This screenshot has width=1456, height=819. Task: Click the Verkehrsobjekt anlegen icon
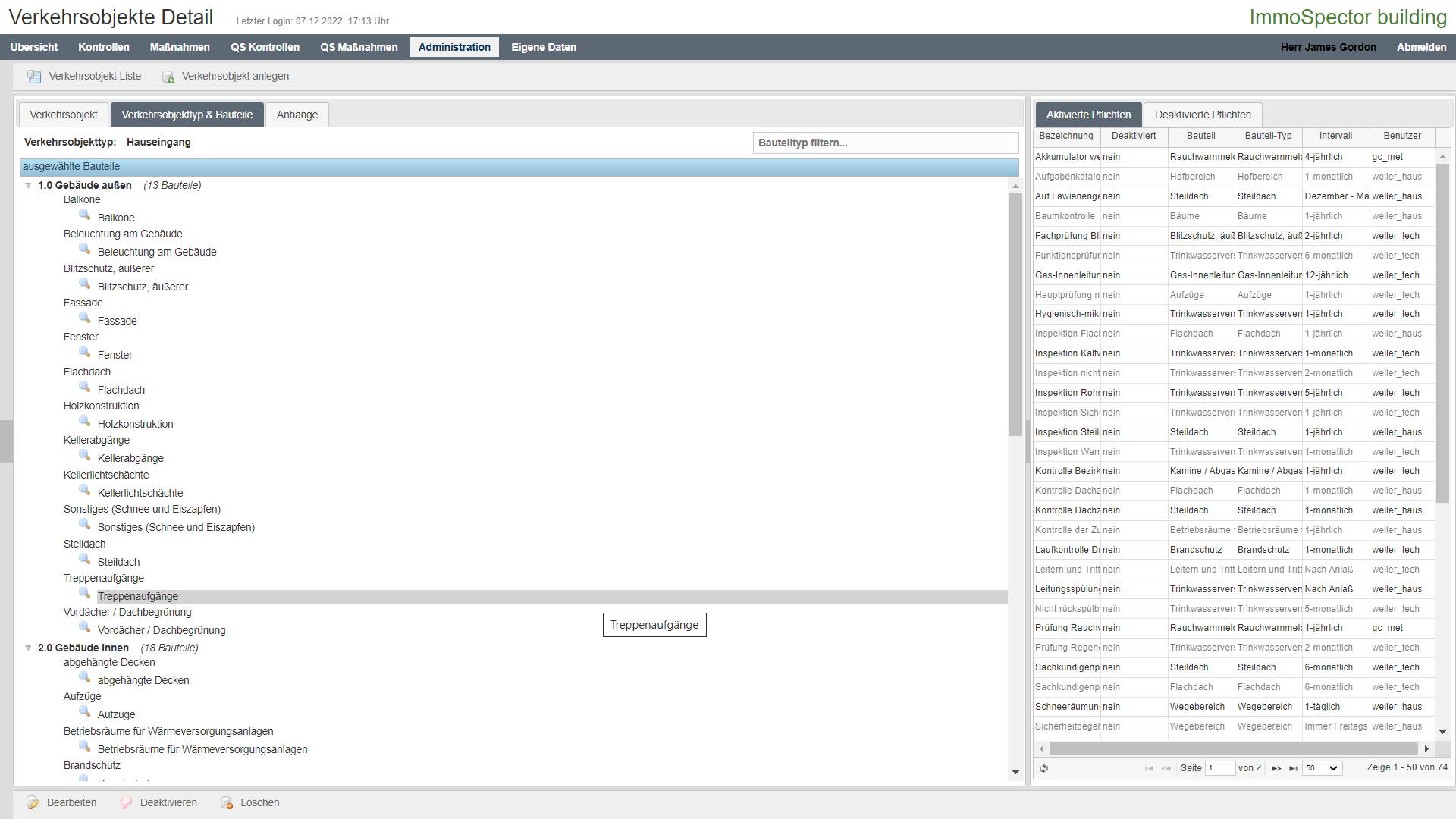click(x=168, y=77)
